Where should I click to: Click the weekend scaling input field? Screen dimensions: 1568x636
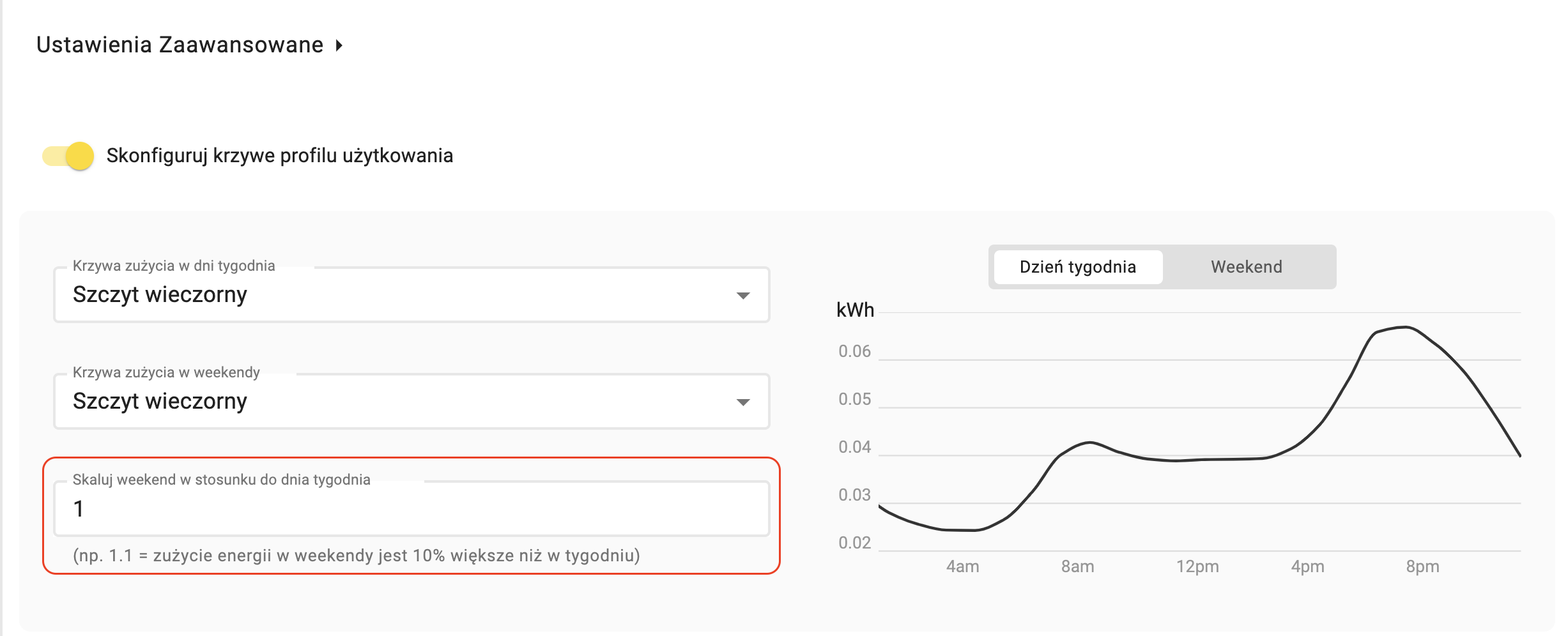tap(411, 509)
